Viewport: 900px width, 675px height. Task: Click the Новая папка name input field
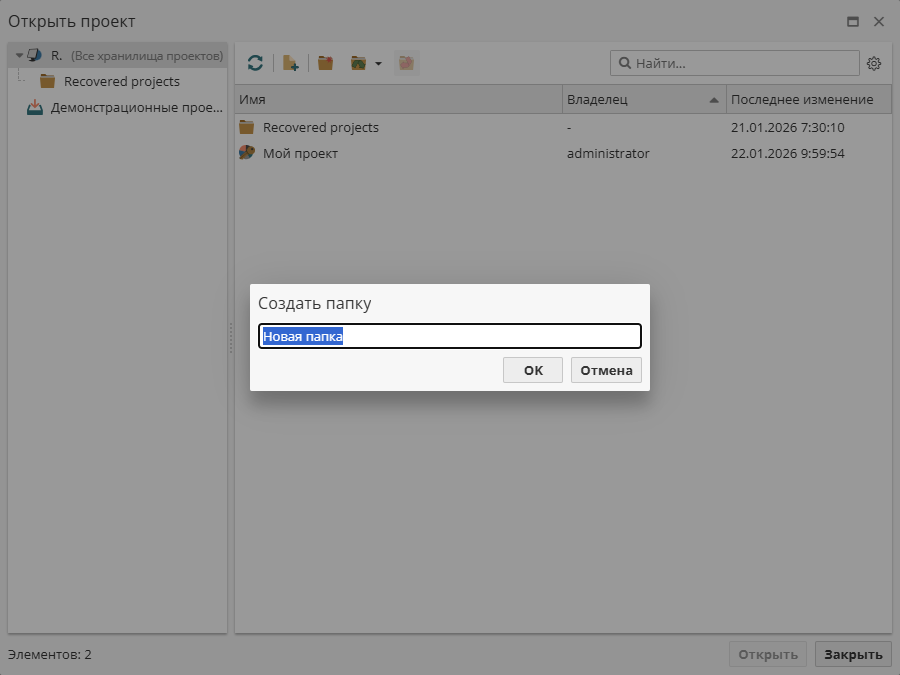[x=450, y=336]
